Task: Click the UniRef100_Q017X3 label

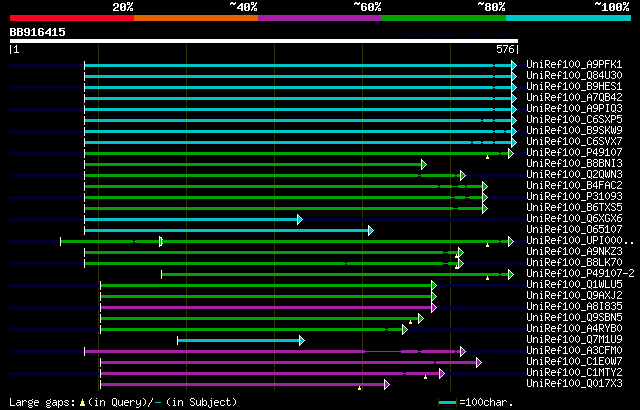Action: click(x=574, y=384)
